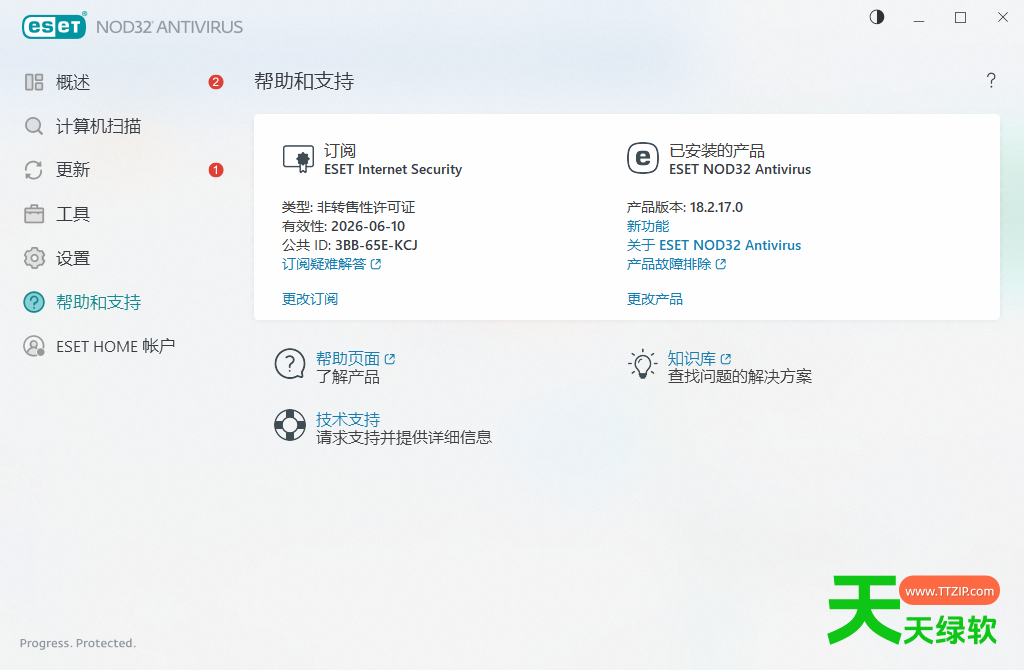Screen dimensions: 1024x670
Task: Click the 已安装的产品 heading
Action: pyautogui.click(x=717, y=151)
